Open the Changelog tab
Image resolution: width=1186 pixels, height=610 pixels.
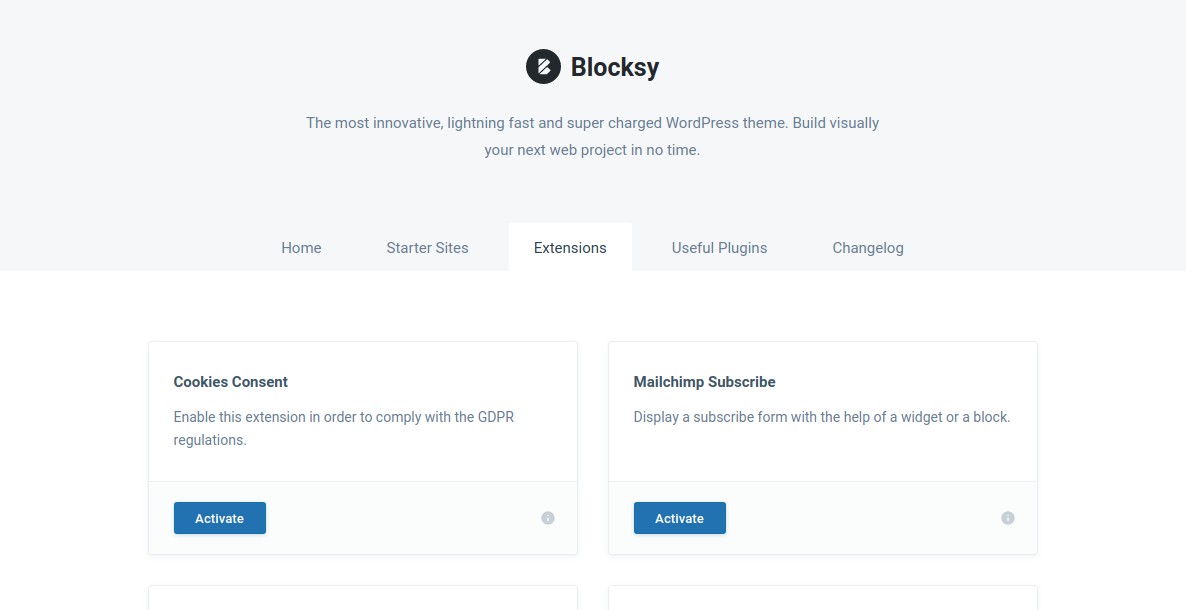click(867, 247)
